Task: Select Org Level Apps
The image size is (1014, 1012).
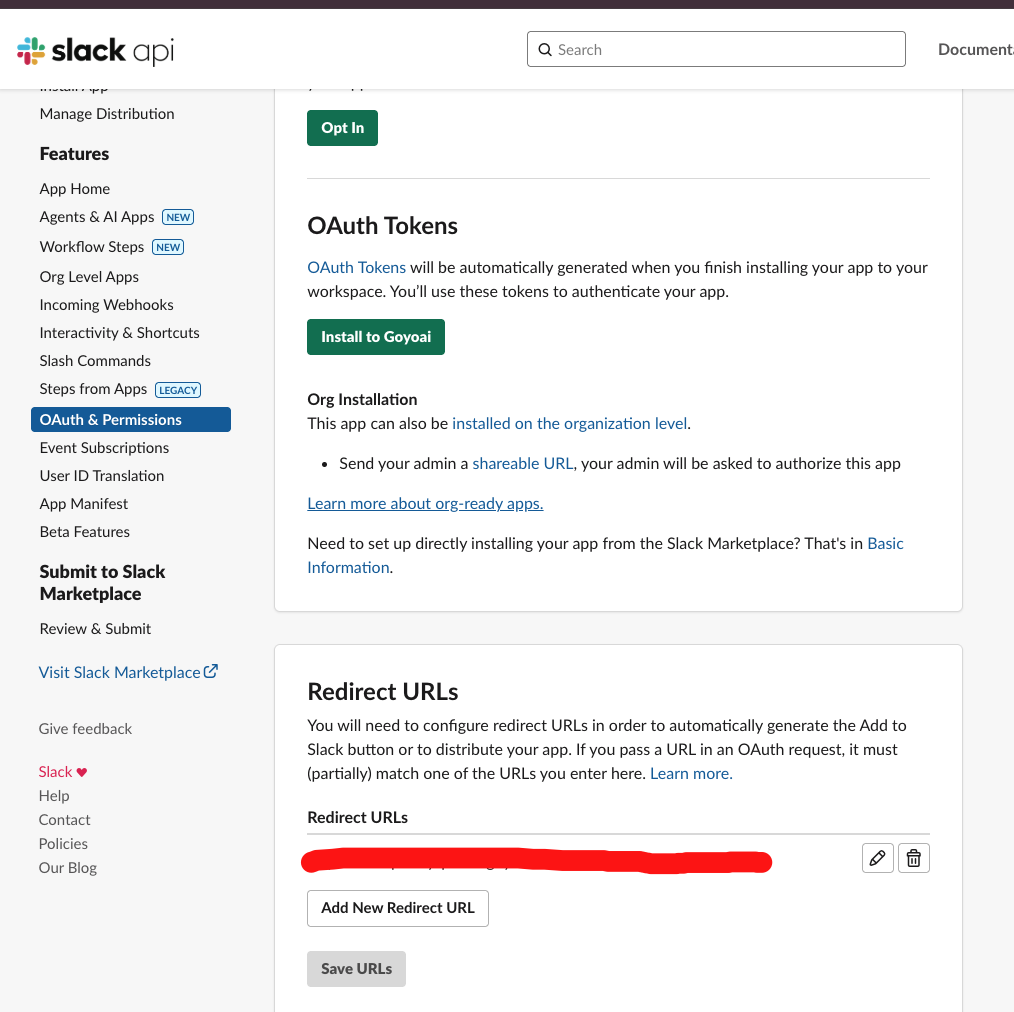Action: pyautogui.click(x=89, y=277)
